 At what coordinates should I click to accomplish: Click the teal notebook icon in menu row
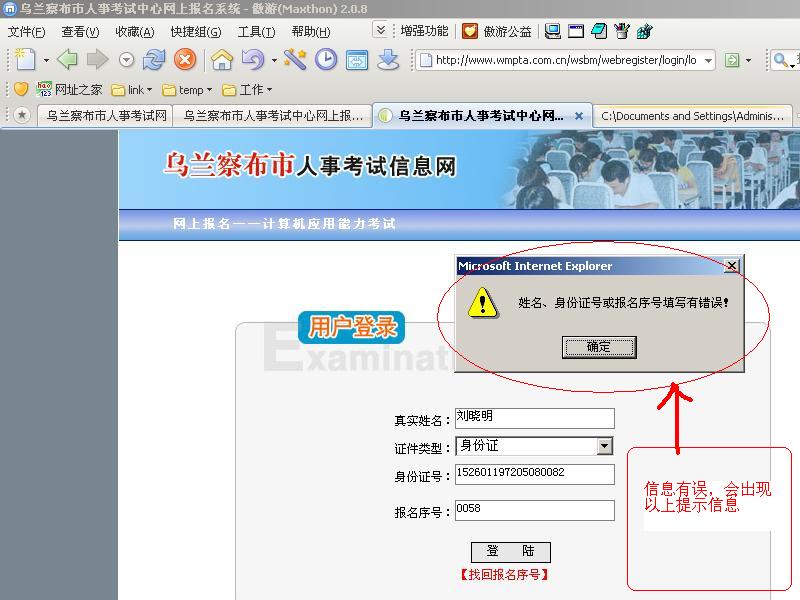[599, 32]
